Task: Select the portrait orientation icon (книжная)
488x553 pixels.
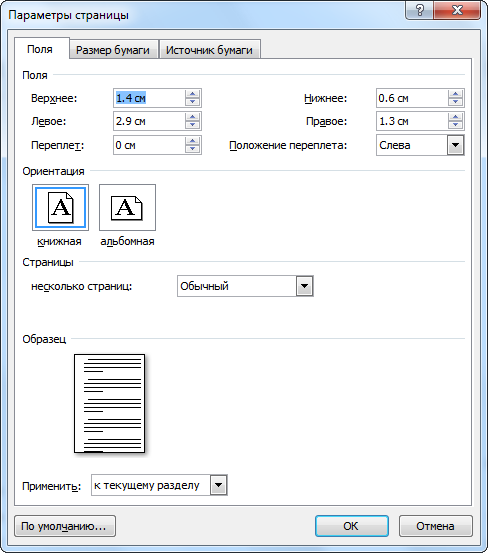Action: [x=60, y=207]
